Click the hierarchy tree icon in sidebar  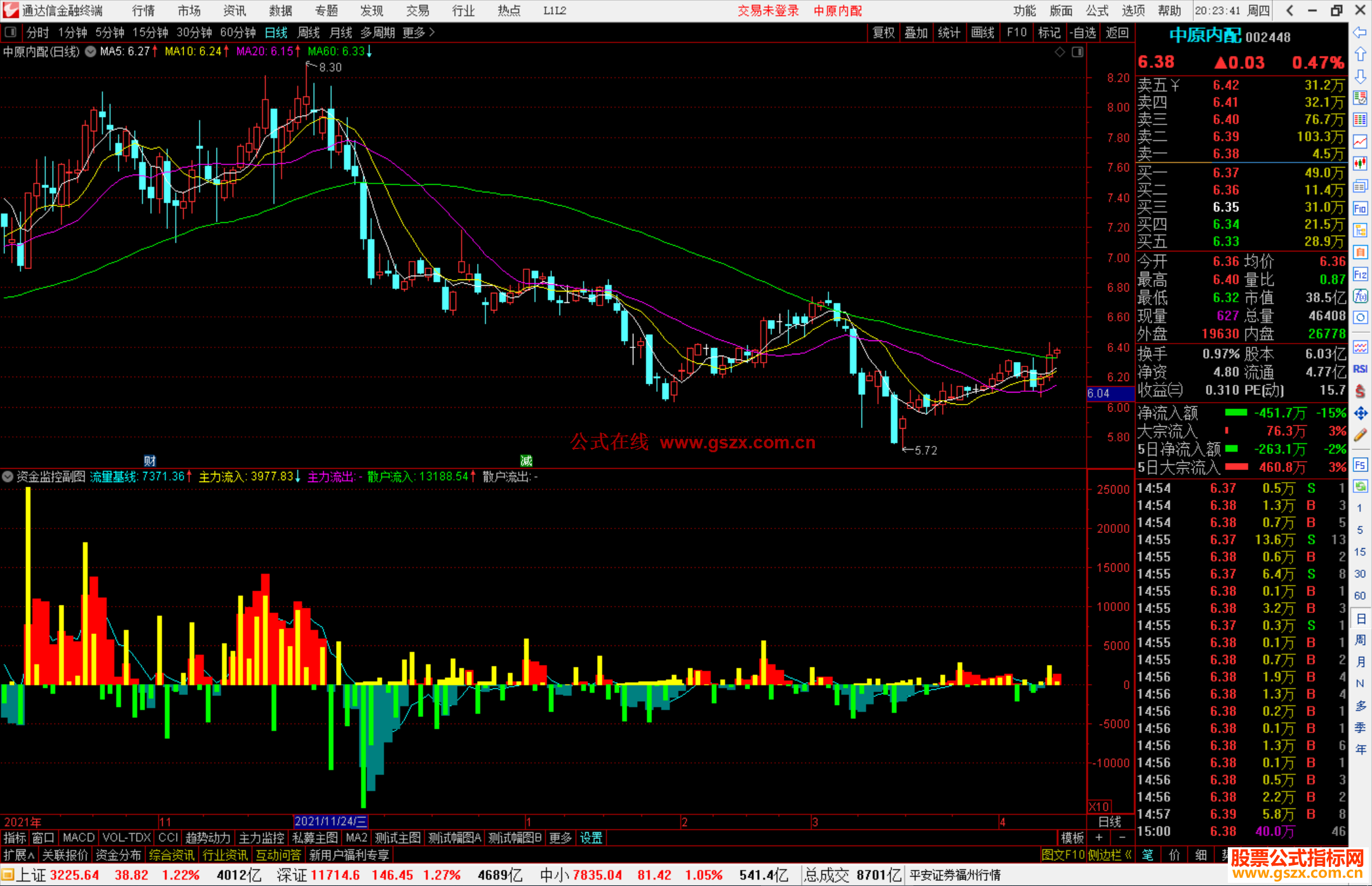click(1360, 230)
